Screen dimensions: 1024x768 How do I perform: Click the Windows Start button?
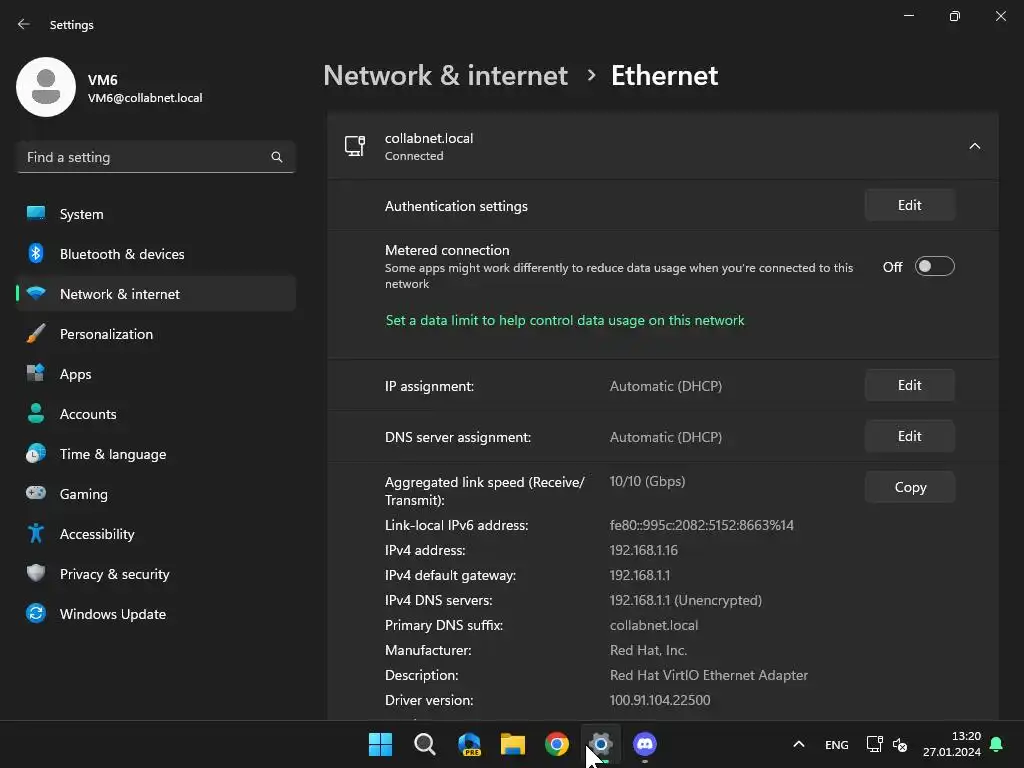(x=381, y=744)
